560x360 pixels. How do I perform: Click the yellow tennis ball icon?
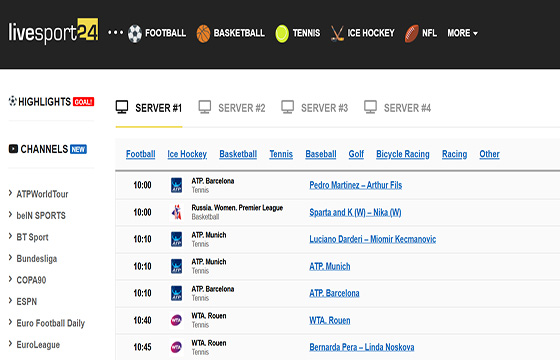(x=282, y=34)
